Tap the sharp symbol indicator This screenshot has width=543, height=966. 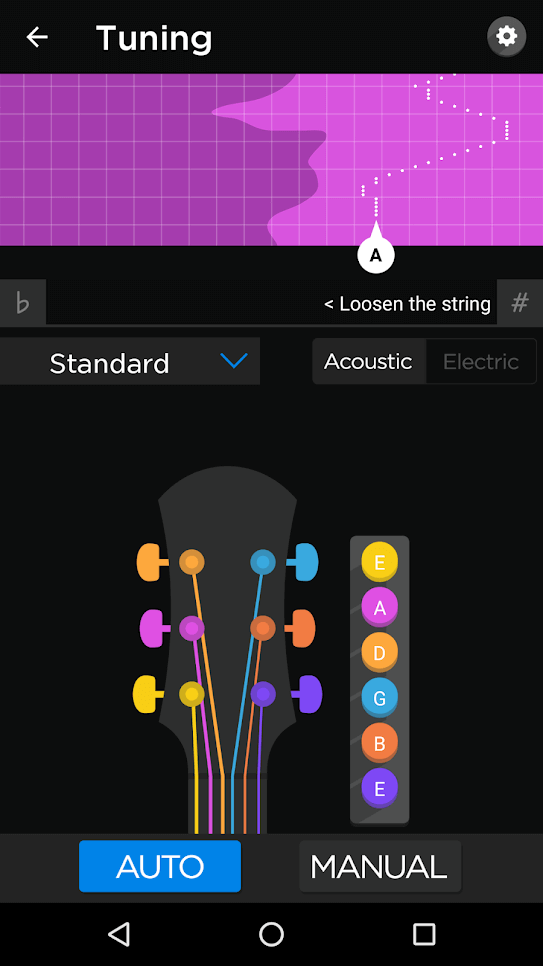[x=520, y=302]
